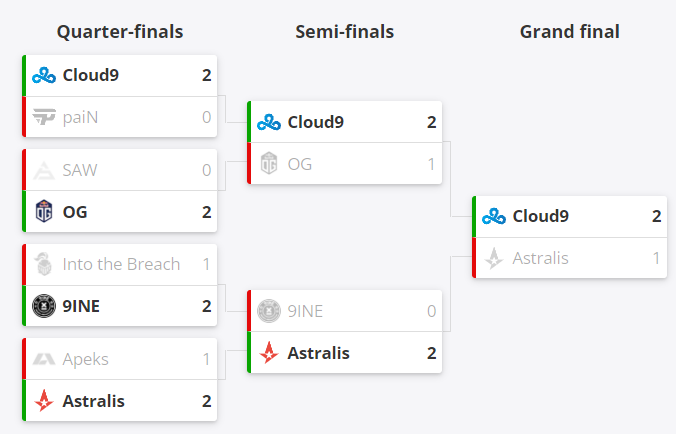Click Astralis logo in the grand final
The image size is (676, 434).
pos(494,258)
